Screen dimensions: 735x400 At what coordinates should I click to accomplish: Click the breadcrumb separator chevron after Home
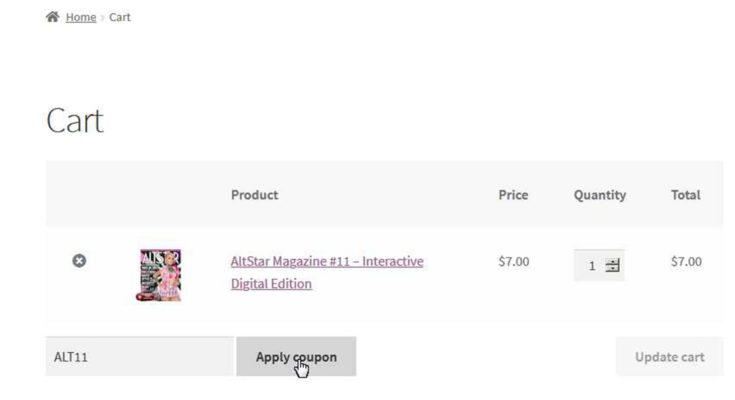[x=103, y=18]
